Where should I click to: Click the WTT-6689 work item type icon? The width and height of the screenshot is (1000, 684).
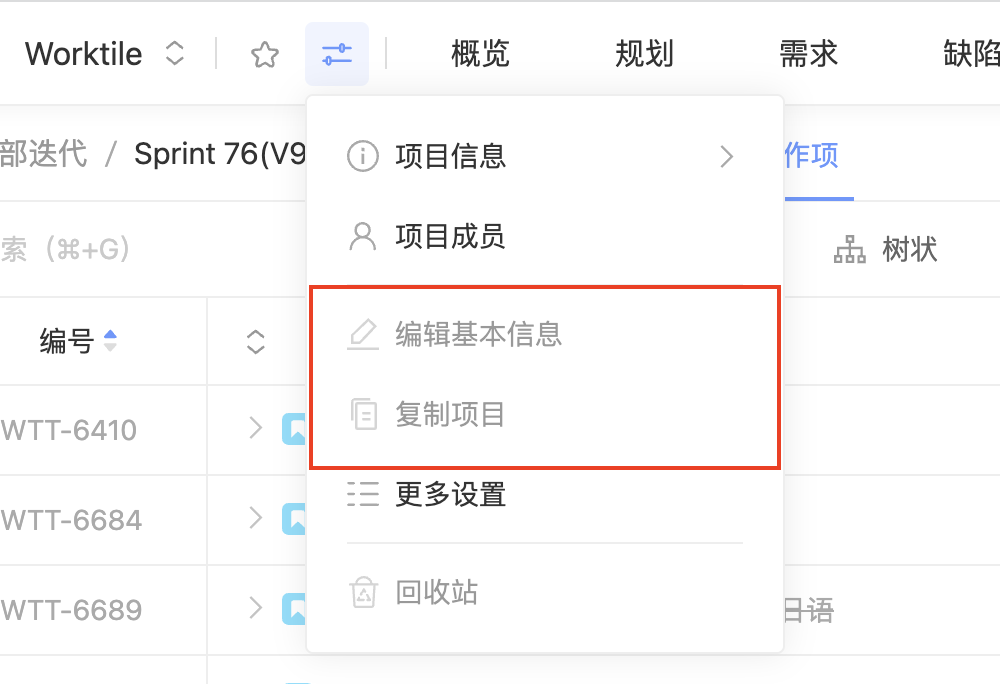point(295,608)
